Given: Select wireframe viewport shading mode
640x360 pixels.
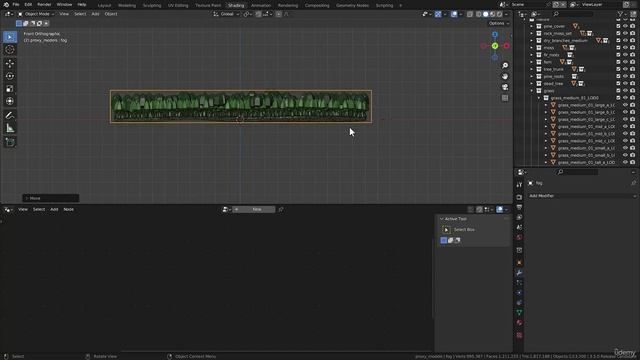Looking at the screenshot, I should point(478,14).
